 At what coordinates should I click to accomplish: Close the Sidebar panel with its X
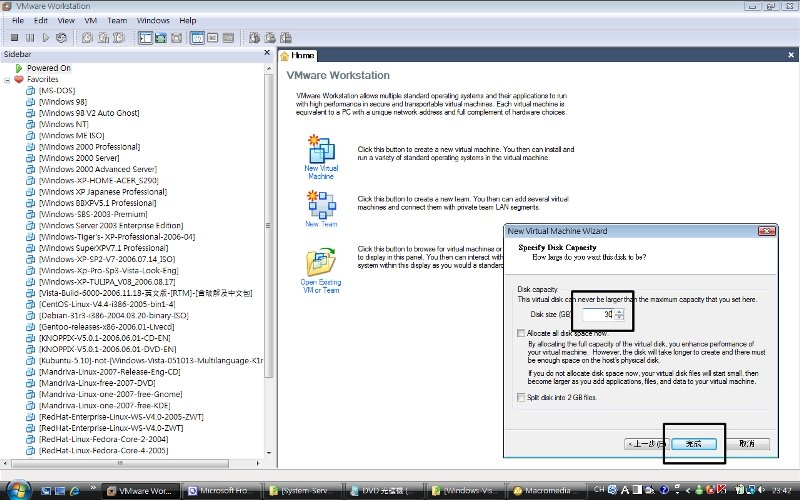click(x=267, y=53)
